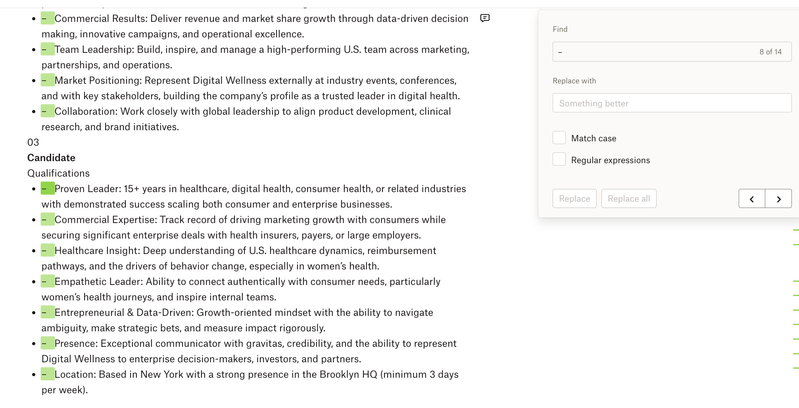Toggle the Regular expressions checkbox
The height and width of the screenshot is (408, 799).
click(x=559, y=160)
